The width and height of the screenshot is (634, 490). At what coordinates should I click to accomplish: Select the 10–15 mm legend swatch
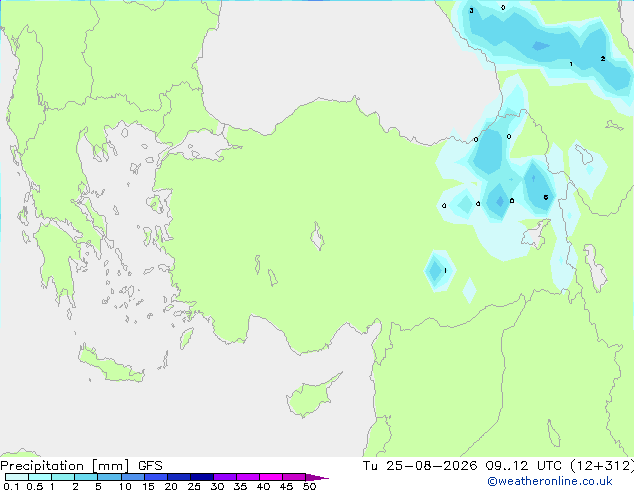tap(132, 477)
